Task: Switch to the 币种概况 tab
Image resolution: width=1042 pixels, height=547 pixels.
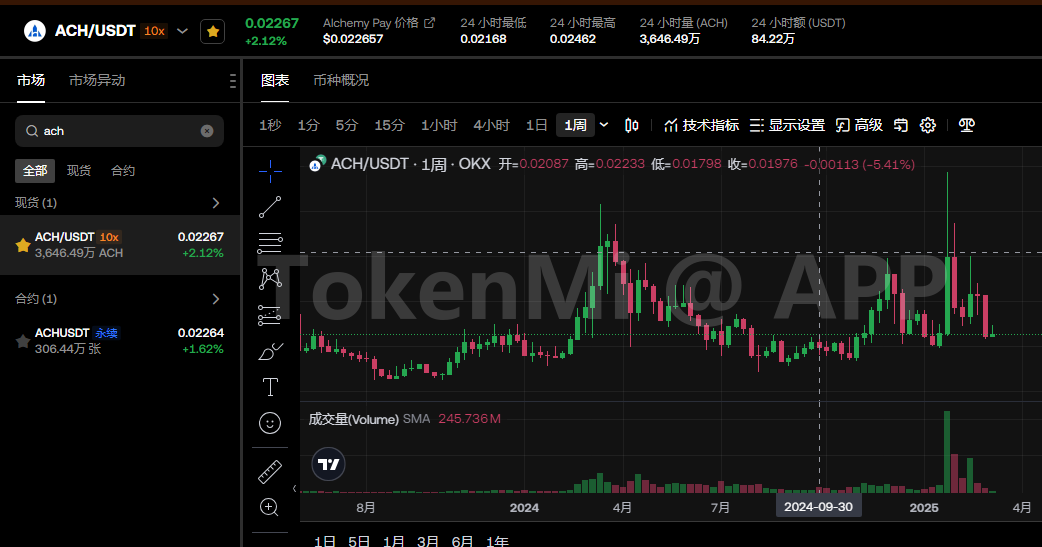Action: pyautogui.click(x=341, y=80)
